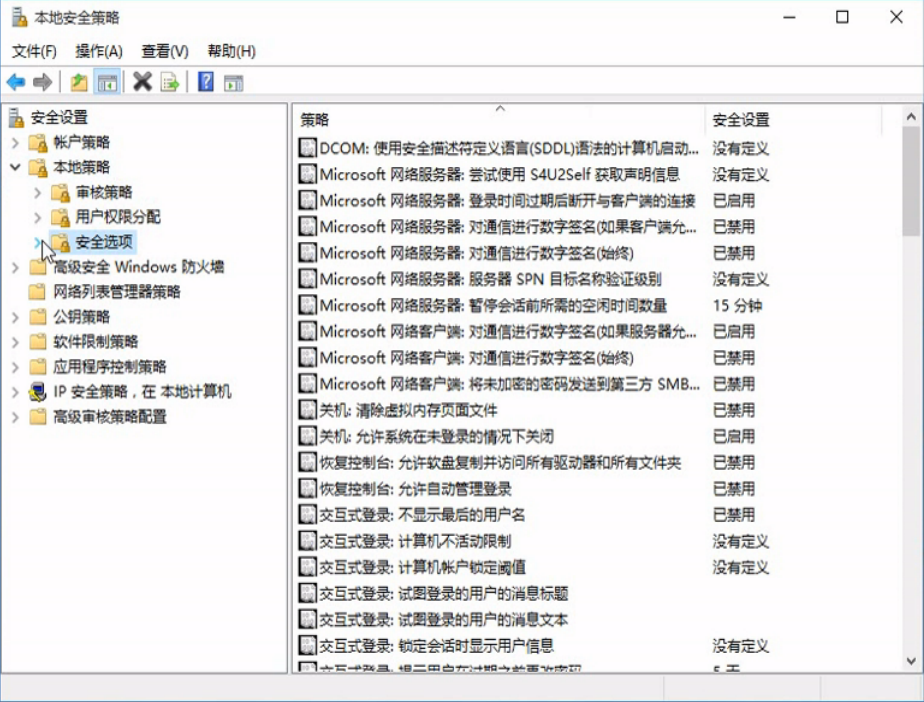
Task: Select policy 交互式登录: 计算机帐户锁定阈值
Action: click(422, 567)
